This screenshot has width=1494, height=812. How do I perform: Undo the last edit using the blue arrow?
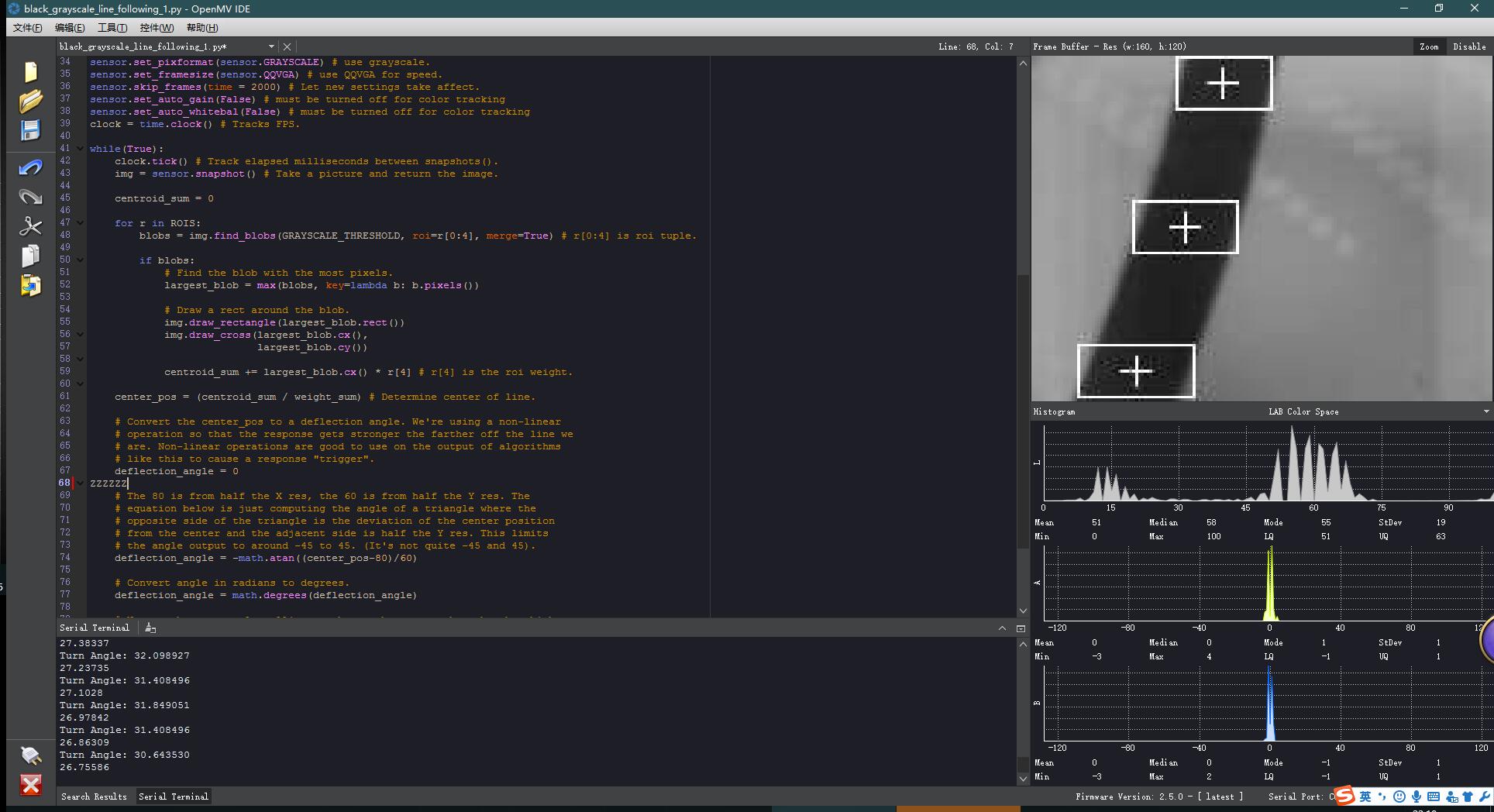pyautogui.click(x=30, y=167)
